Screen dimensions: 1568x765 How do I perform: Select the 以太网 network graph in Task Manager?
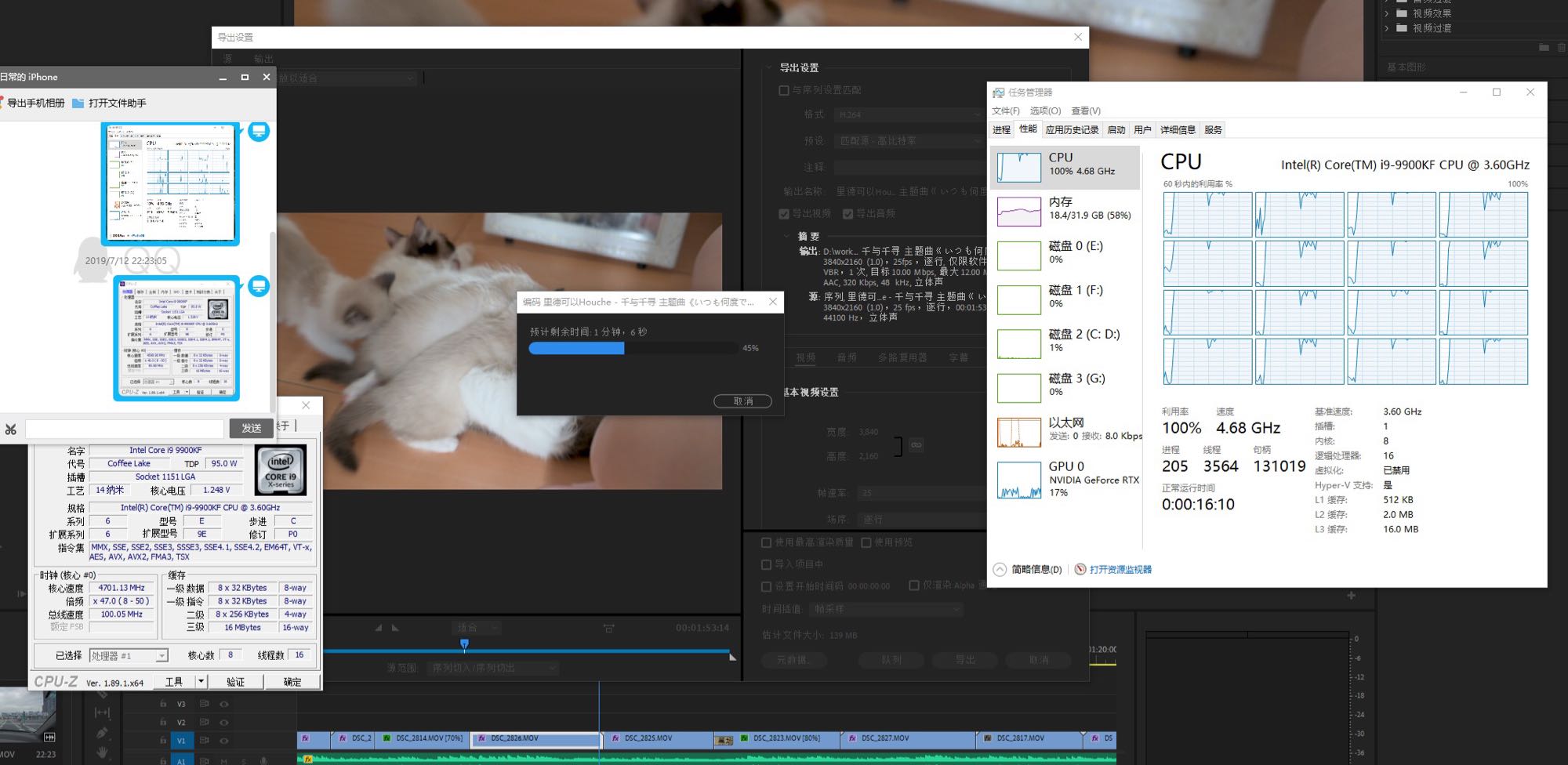[x=1018, y=432]
